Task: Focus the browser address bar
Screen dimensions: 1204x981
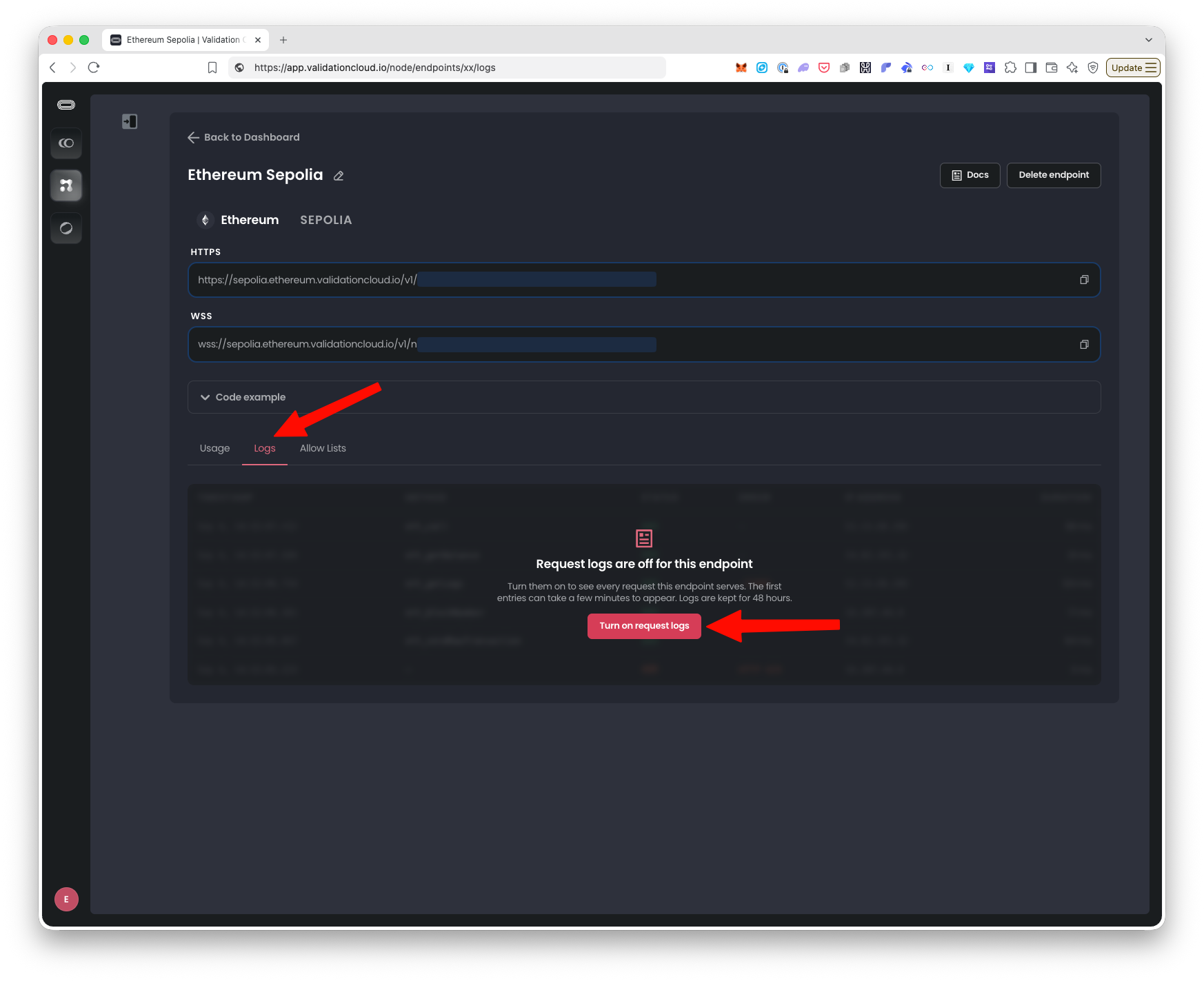Action: 448,68
